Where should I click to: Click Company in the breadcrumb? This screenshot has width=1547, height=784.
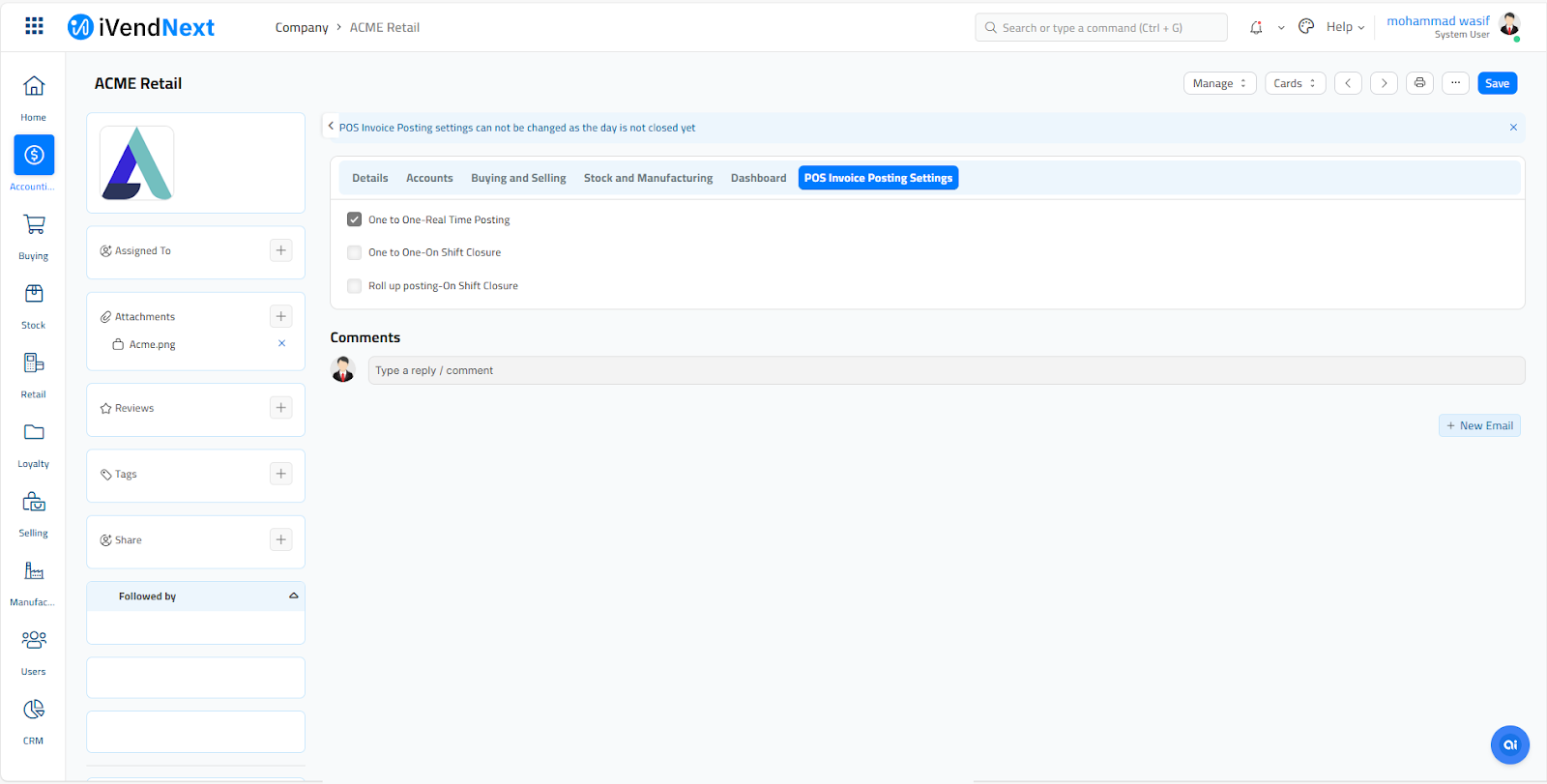point(302,28)
